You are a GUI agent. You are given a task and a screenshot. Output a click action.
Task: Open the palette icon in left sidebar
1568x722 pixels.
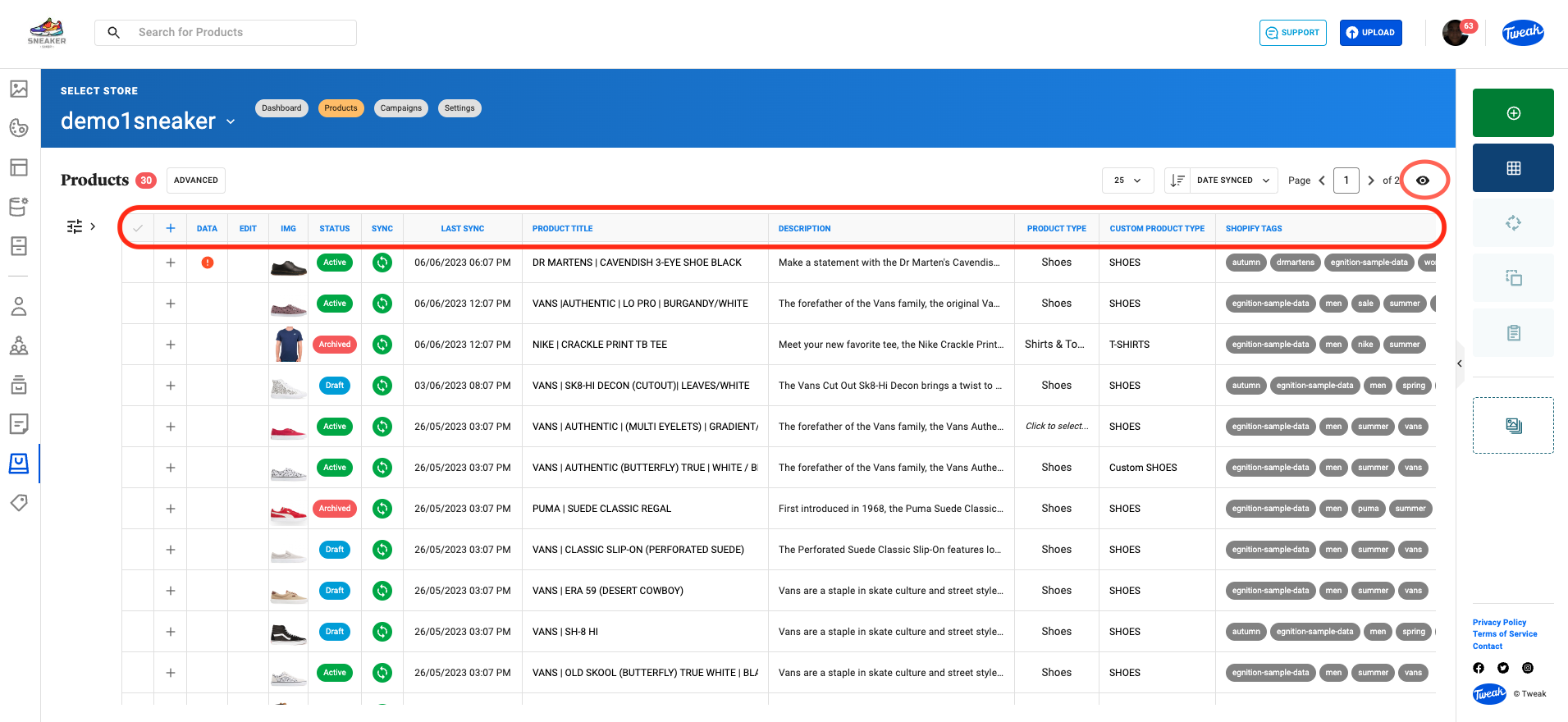(x=19, y=128)
